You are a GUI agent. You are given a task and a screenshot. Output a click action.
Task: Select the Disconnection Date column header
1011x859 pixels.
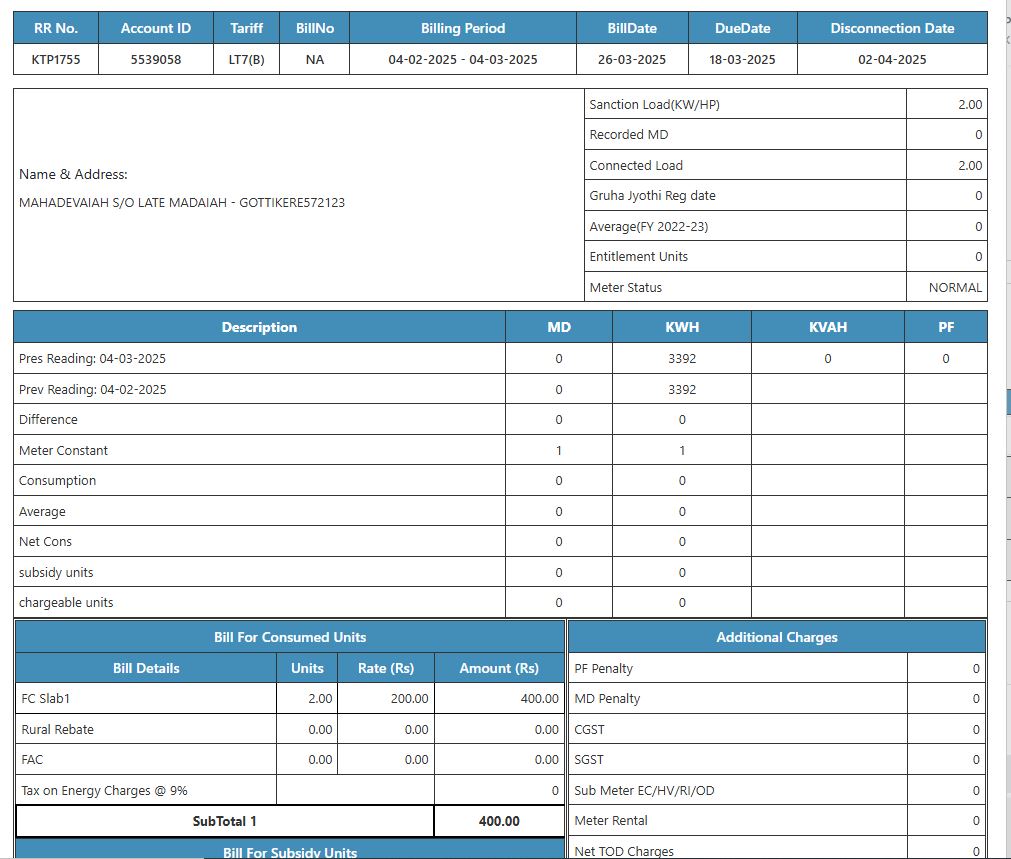click(892, 28)
